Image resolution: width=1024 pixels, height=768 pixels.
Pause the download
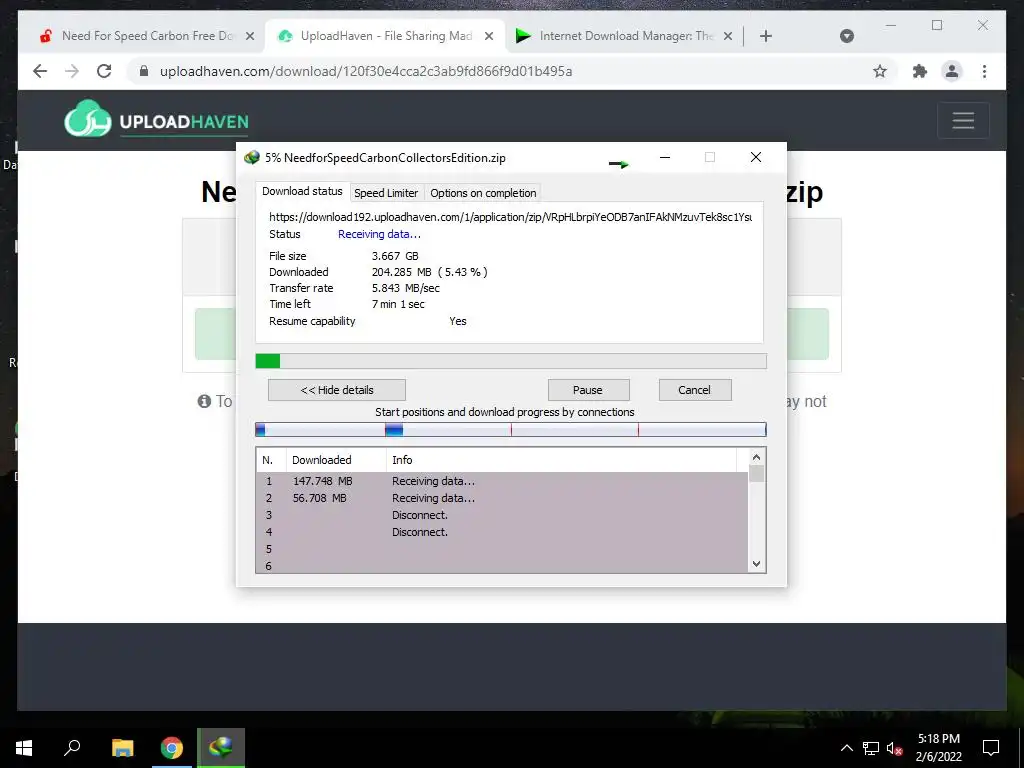[x=588, y=390]
